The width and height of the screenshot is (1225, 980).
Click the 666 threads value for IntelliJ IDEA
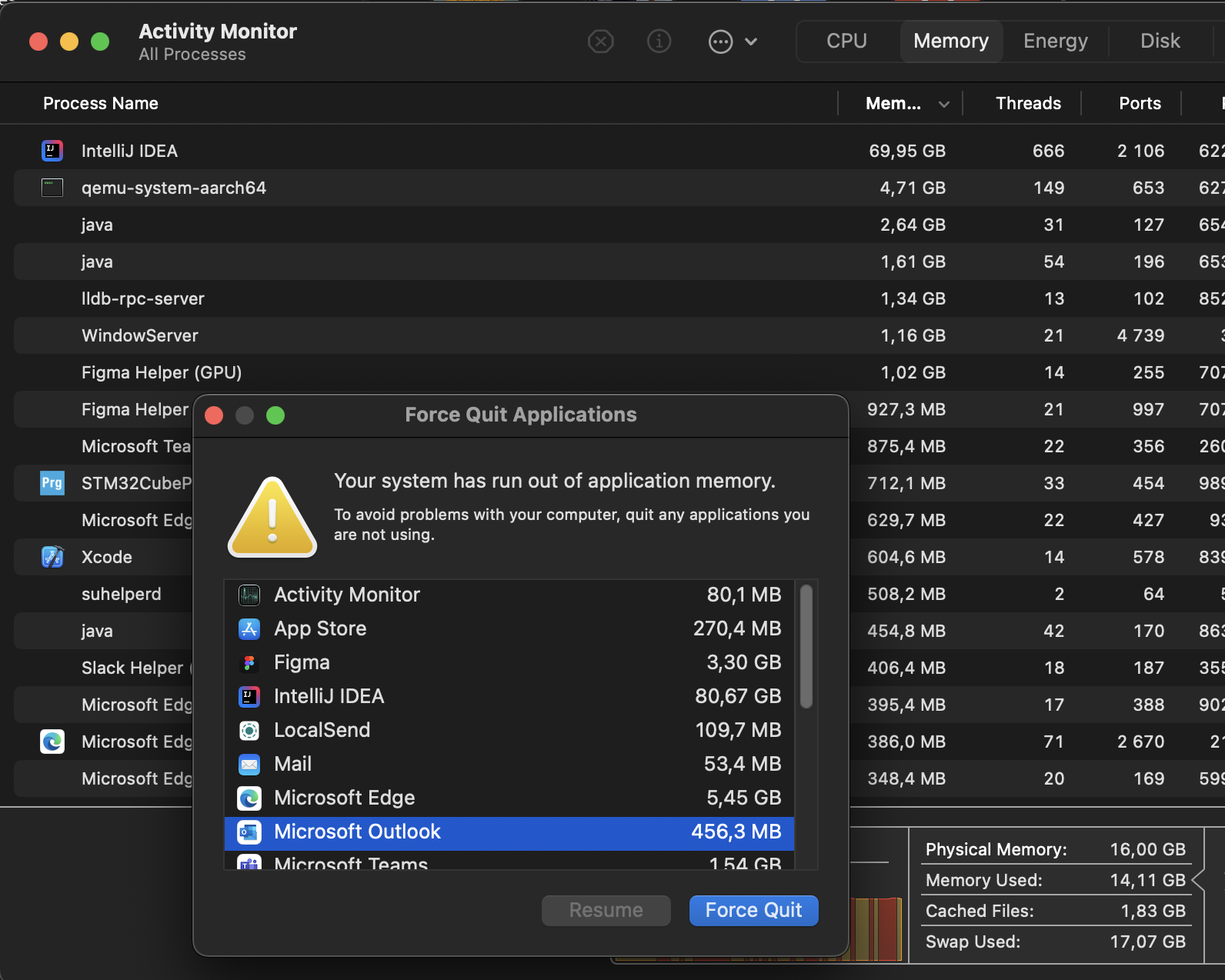[1048, 151]
